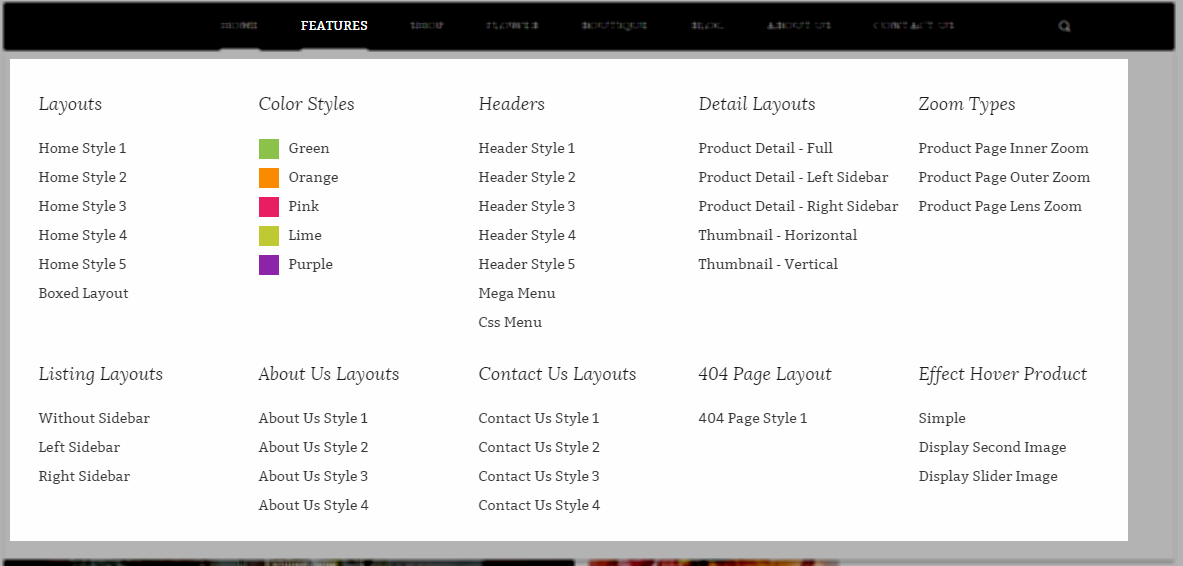The image size is (1183, 566).
Task: Open Product Page Outer Zoom
Action: click(1004, 177)
